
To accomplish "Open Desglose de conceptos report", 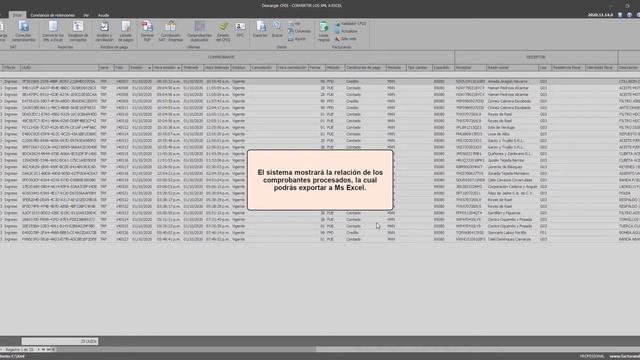I will 78,31.
